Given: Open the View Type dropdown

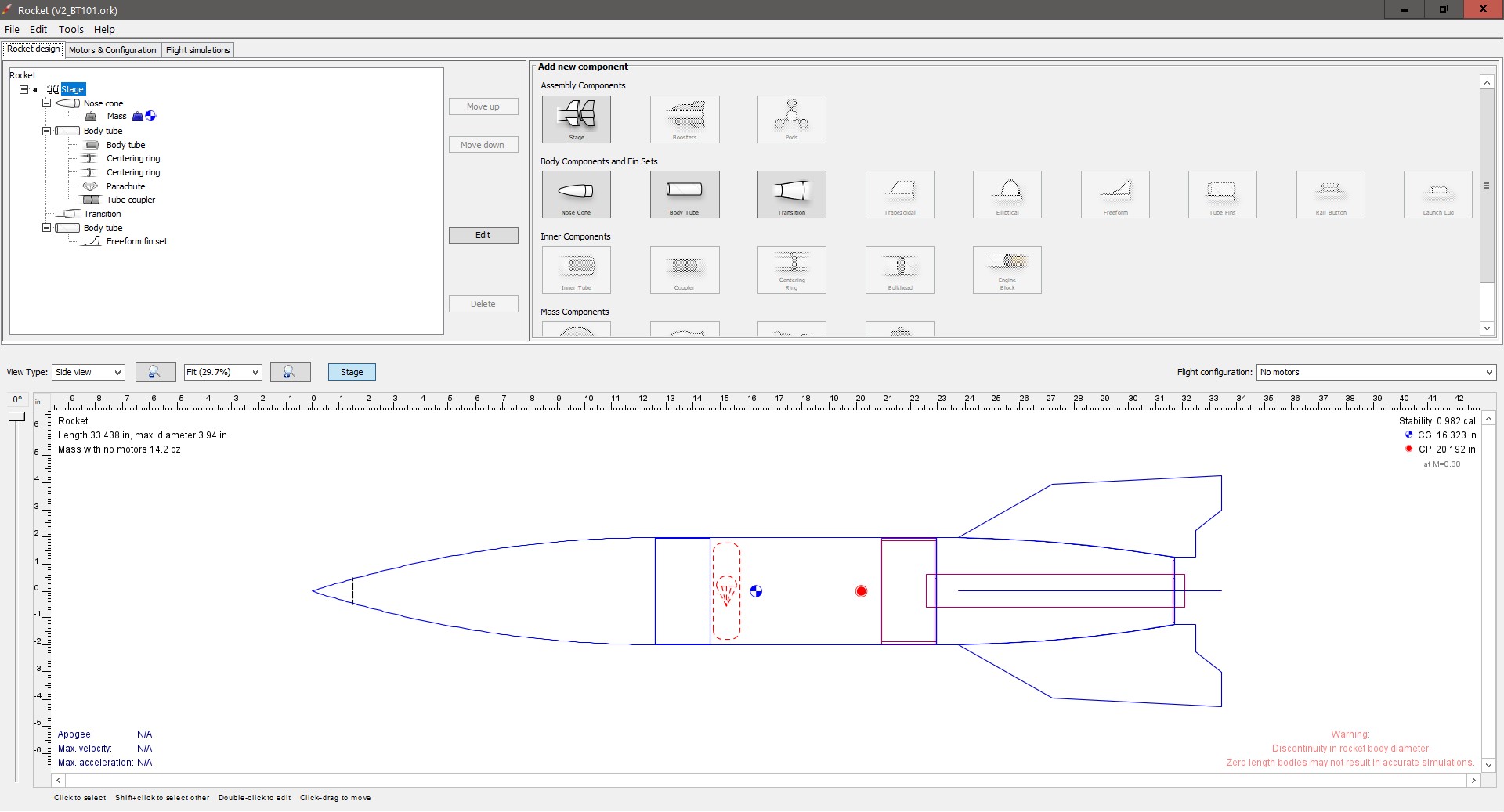Looking at the screenshot, I should (87, 372).
